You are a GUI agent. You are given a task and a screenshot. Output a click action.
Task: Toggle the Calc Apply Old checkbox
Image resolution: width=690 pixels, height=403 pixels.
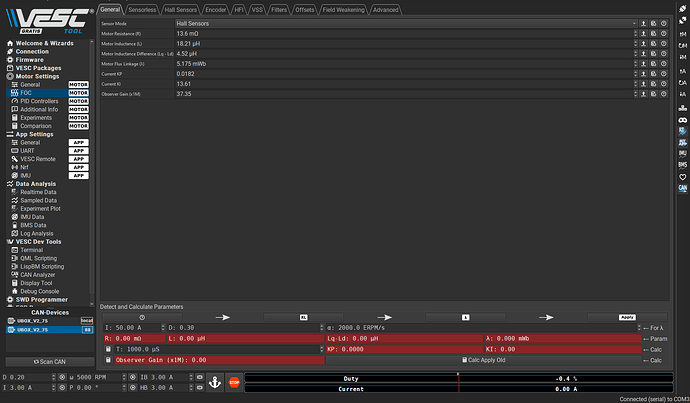click(x=463, y=359)
